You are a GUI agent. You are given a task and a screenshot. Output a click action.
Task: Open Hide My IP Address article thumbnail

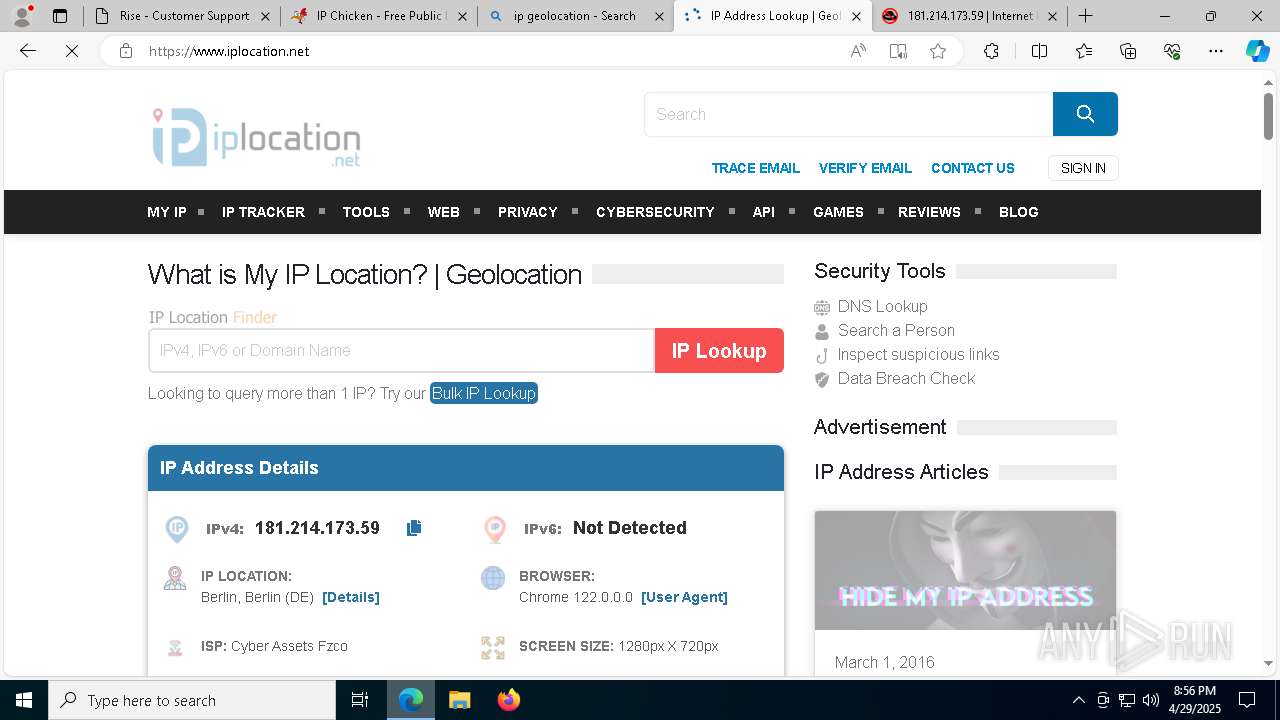[965, 570]
